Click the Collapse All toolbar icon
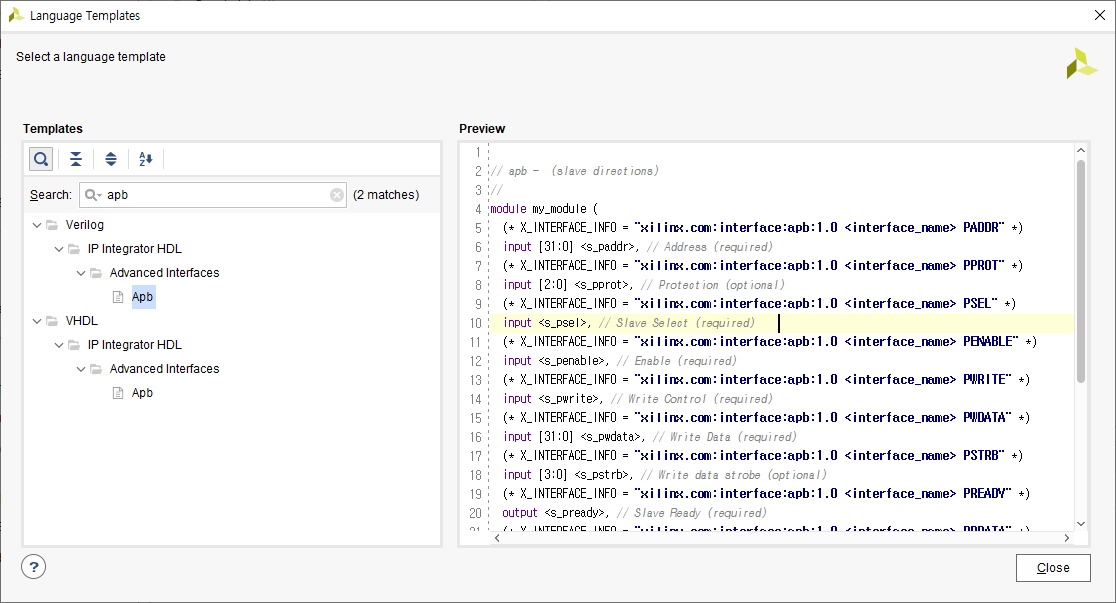 pos(75,159)
